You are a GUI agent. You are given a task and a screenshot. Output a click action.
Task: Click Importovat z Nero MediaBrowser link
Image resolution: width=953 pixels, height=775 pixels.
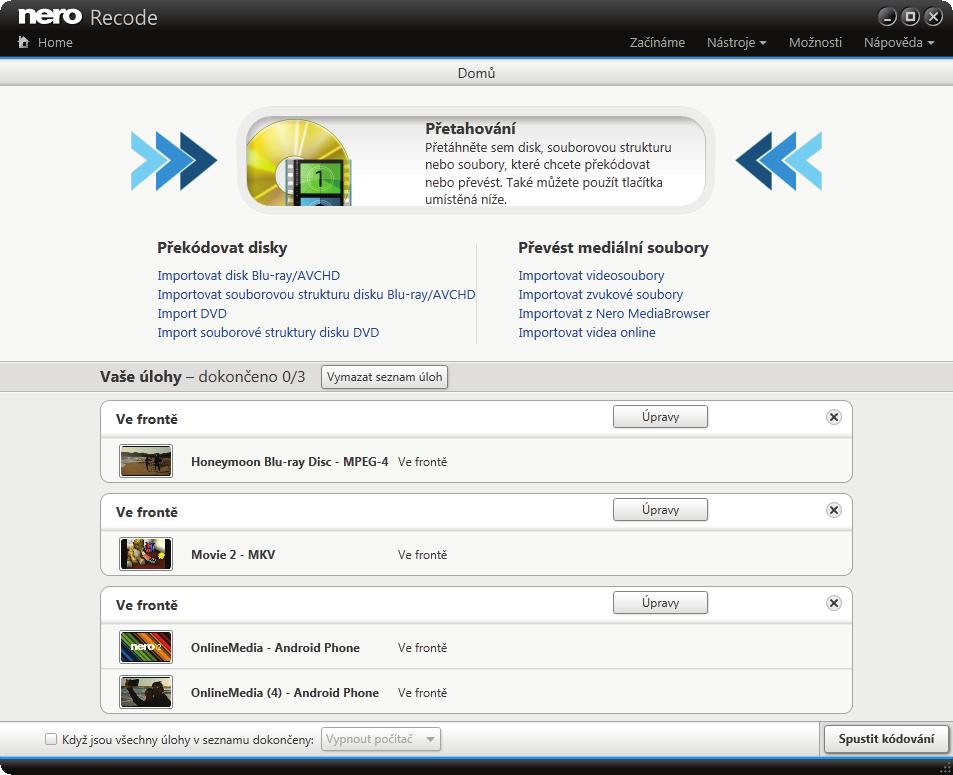[x=614, y=313]
